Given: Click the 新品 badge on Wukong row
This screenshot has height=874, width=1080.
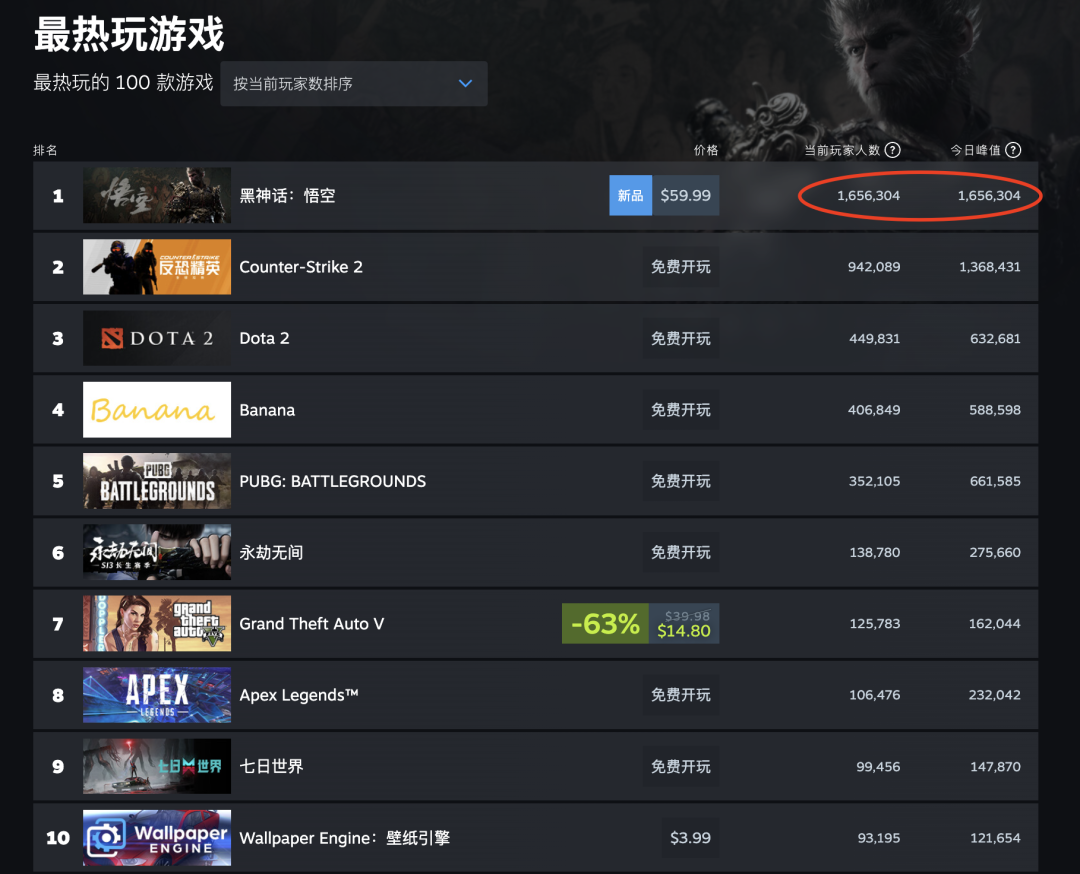Looking at the screenshot, I should 630,196.
